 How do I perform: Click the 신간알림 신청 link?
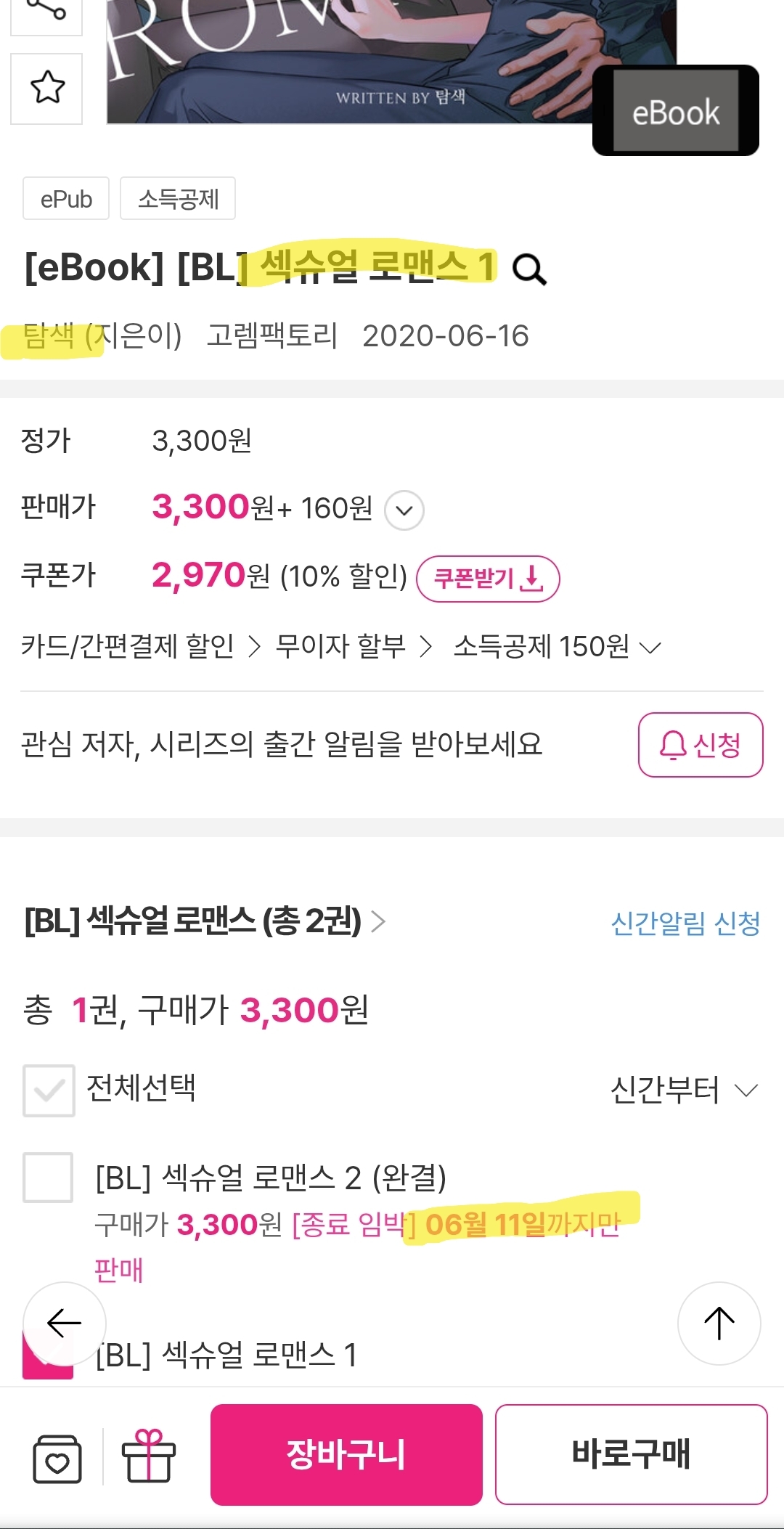tap(685, 923)
